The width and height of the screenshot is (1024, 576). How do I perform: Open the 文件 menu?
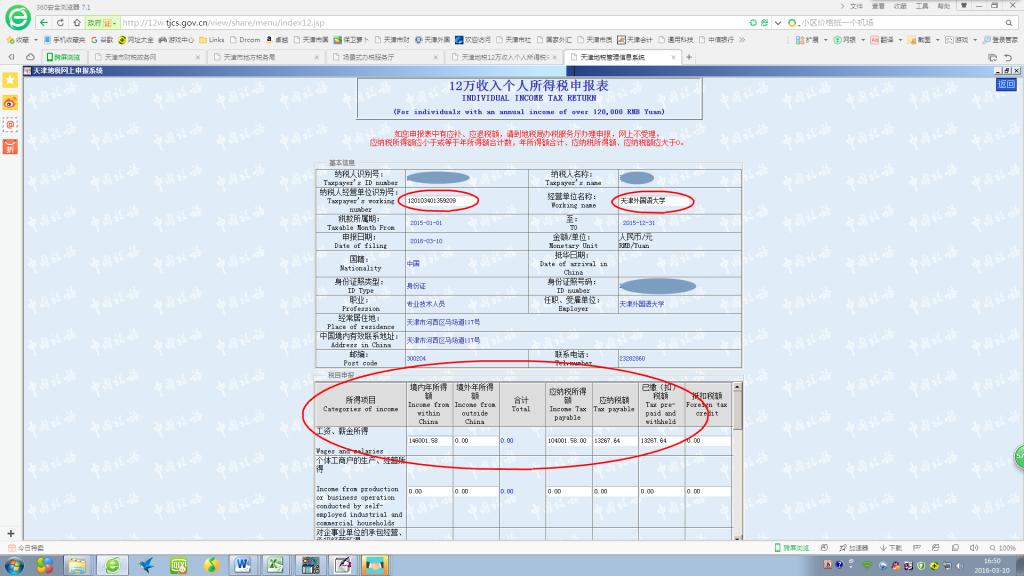pyautogui.click(x=856, y=6)
